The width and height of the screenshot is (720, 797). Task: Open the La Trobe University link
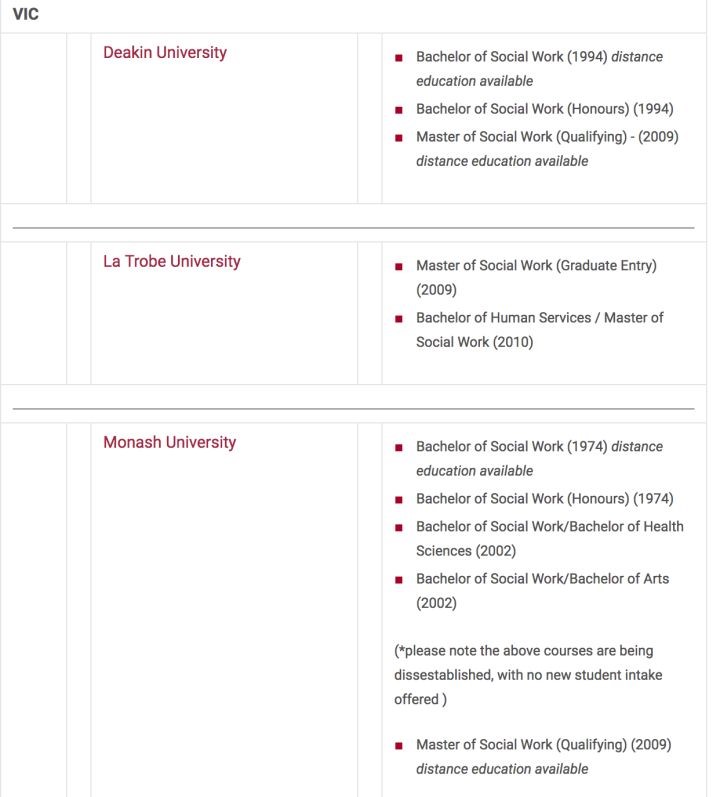[171, 262]
